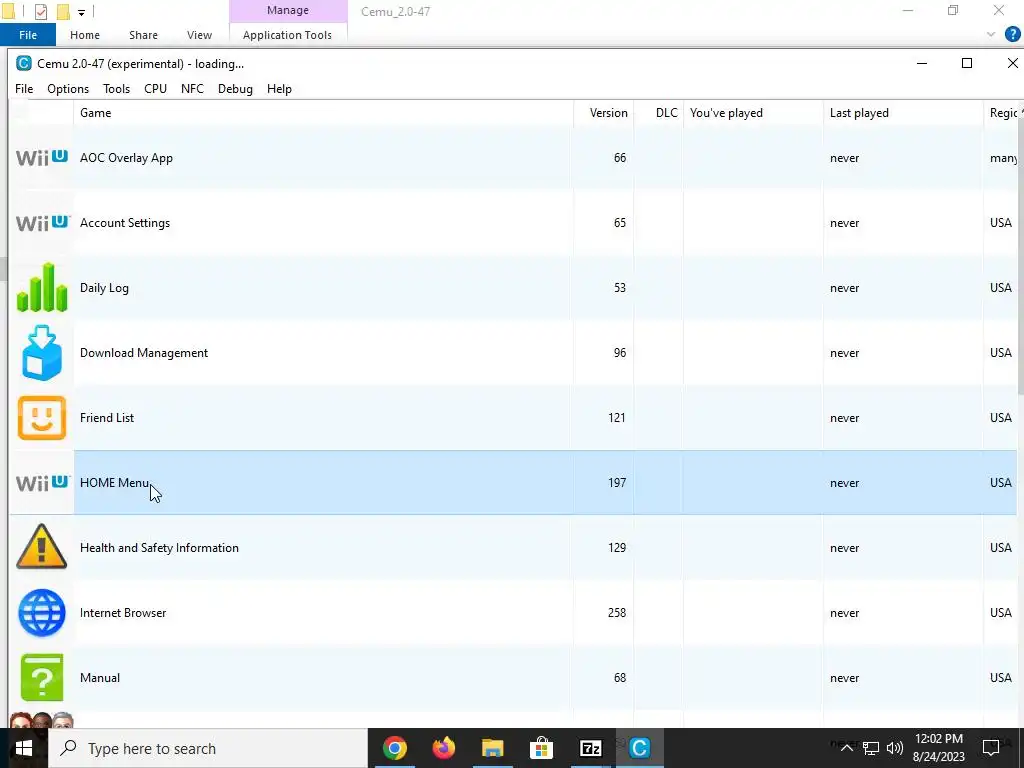Open Microsoft Store from the taskbar

click(541, 748)
